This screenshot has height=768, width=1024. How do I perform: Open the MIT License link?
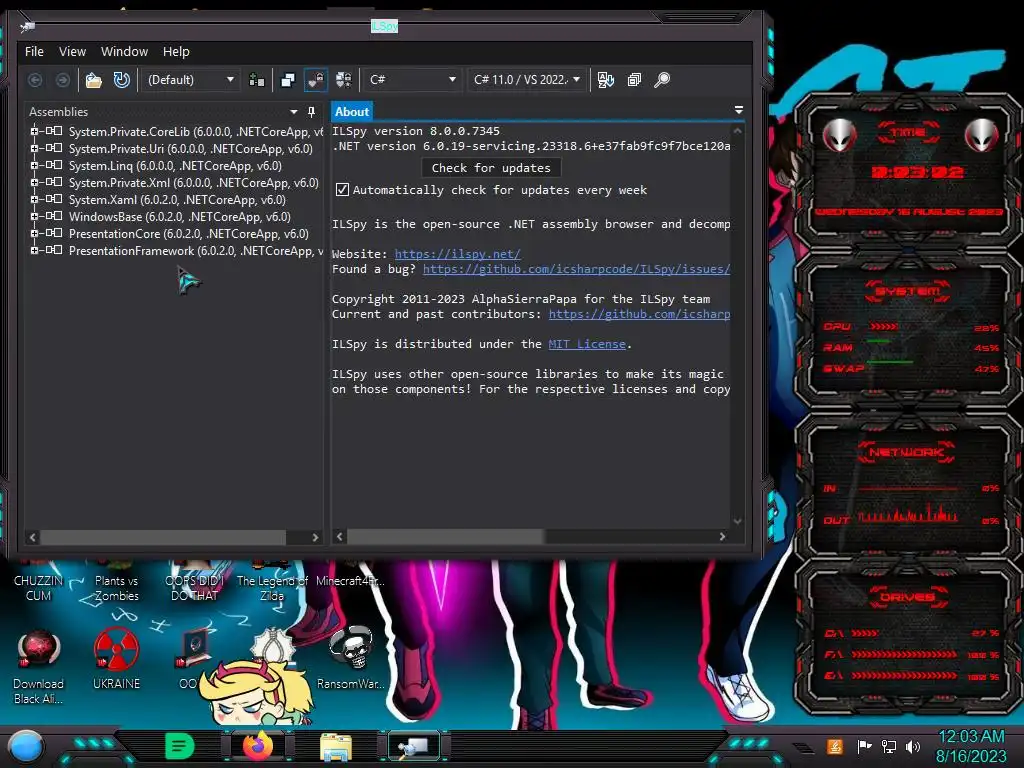point(587,344)
